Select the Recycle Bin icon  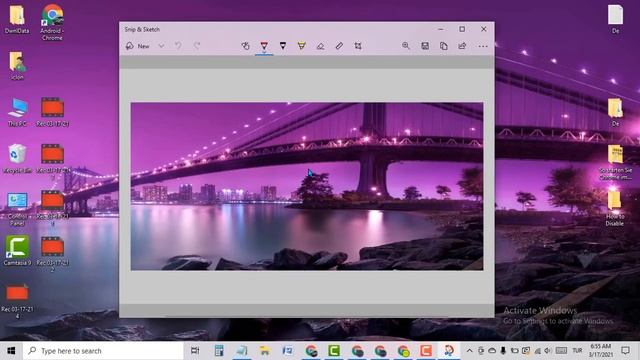click(x=17, y=158)
